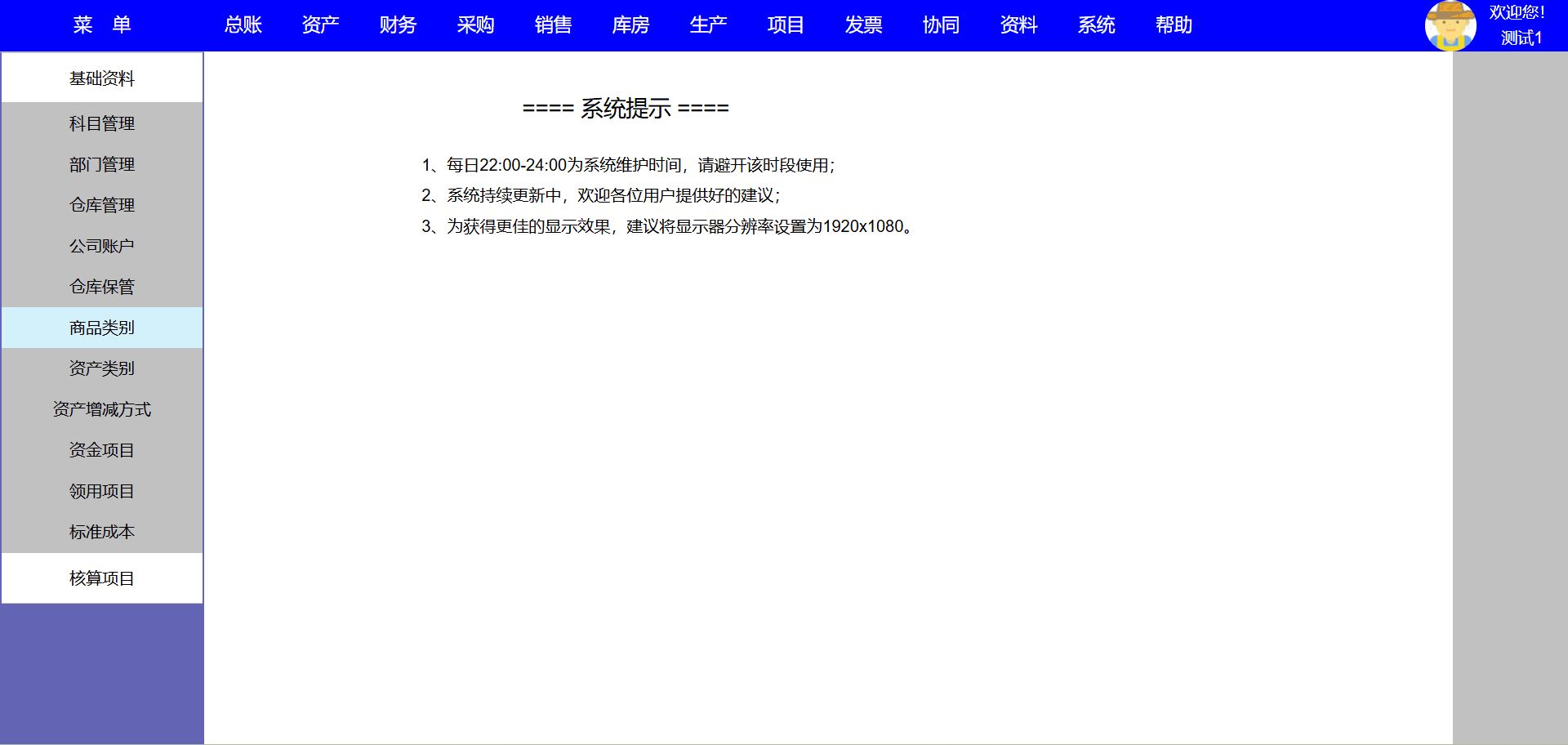Open 资产增减方式 in the sidebar
The width and height of the screenshot is (1568, 745).
102,409
